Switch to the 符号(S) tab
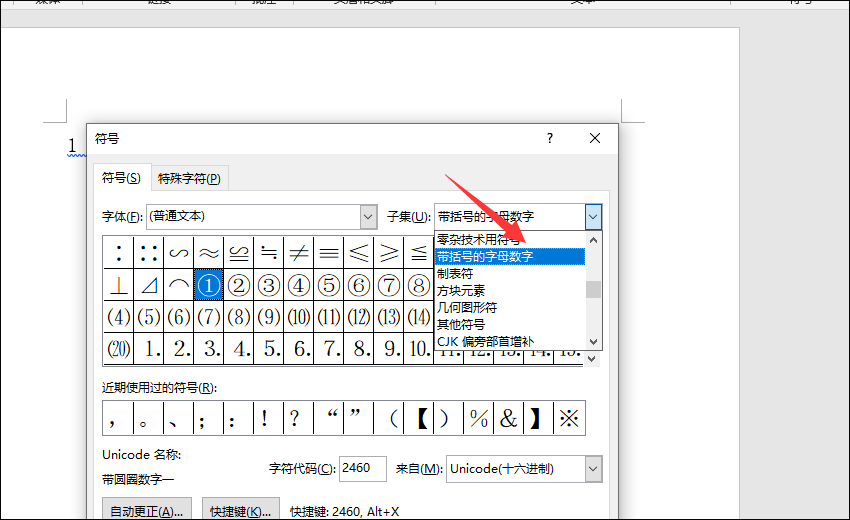Image resolution: width=850 pixels, height=520 pixels. [121, 177]
